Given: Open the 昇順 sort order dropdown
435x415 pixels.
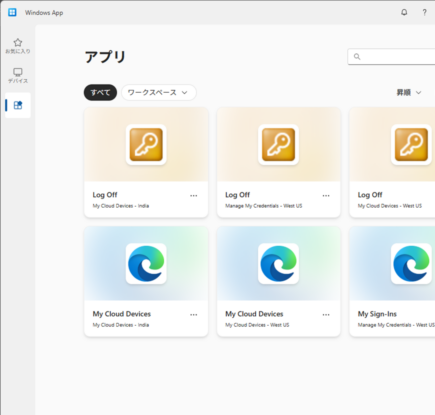Looking at the screenshot, I should pos(409,93).
